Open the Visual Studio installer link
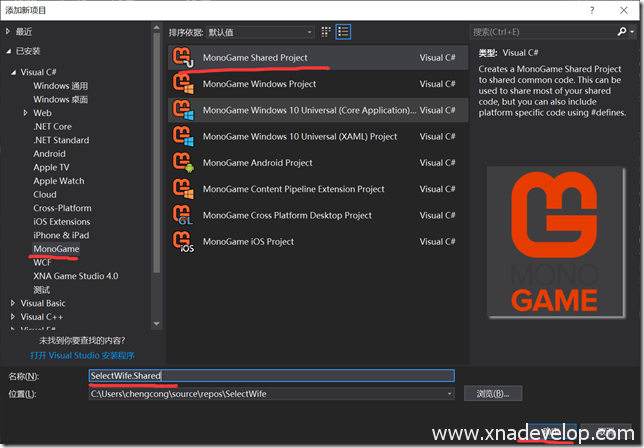 82,355
